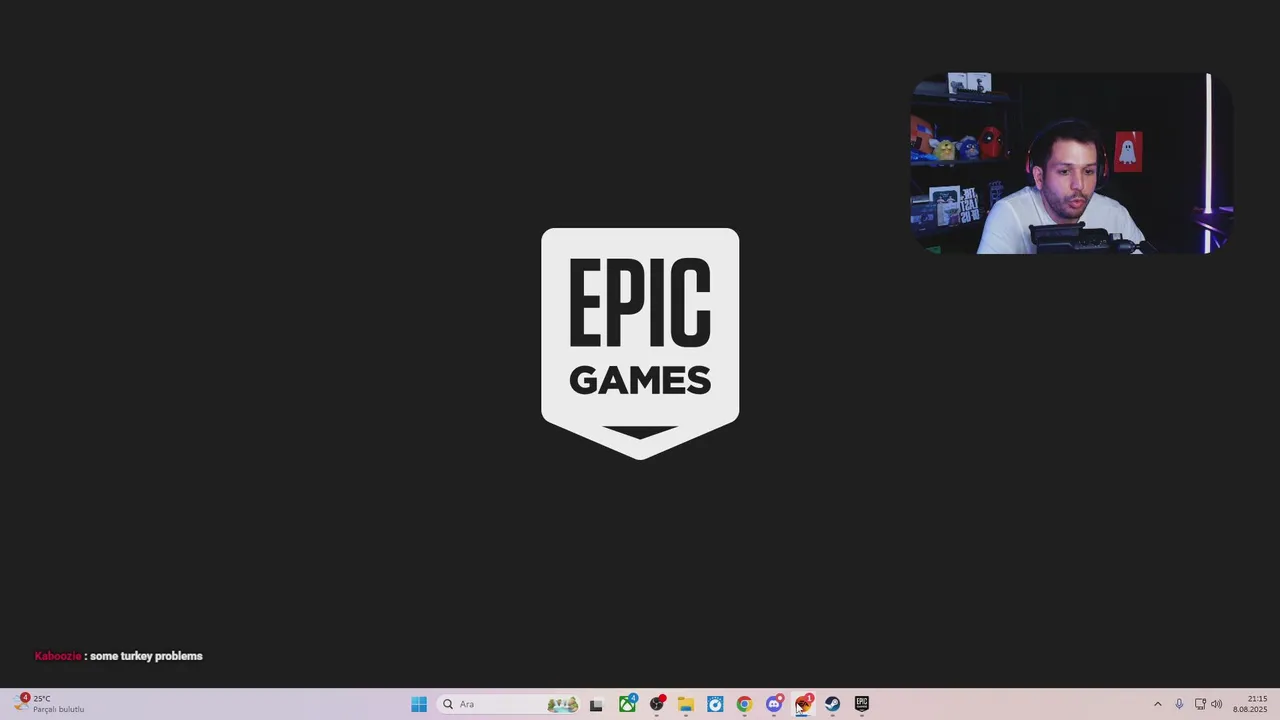Open Epic Games Launcher on taskbar
This screenshot has width=1280, height=720.
pyautogui.click(x=862, y=704)
